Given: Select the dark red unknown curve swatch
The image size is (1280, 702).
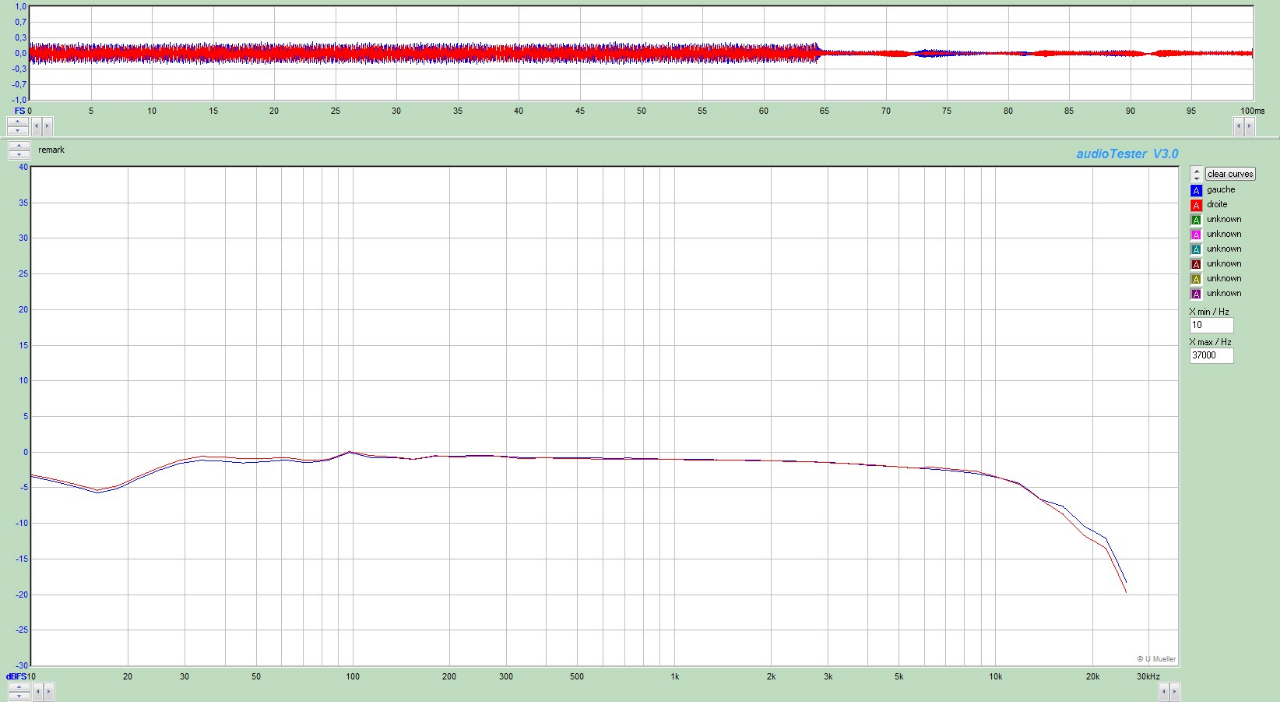Looking at the screenshot, I should point(1196,264).
